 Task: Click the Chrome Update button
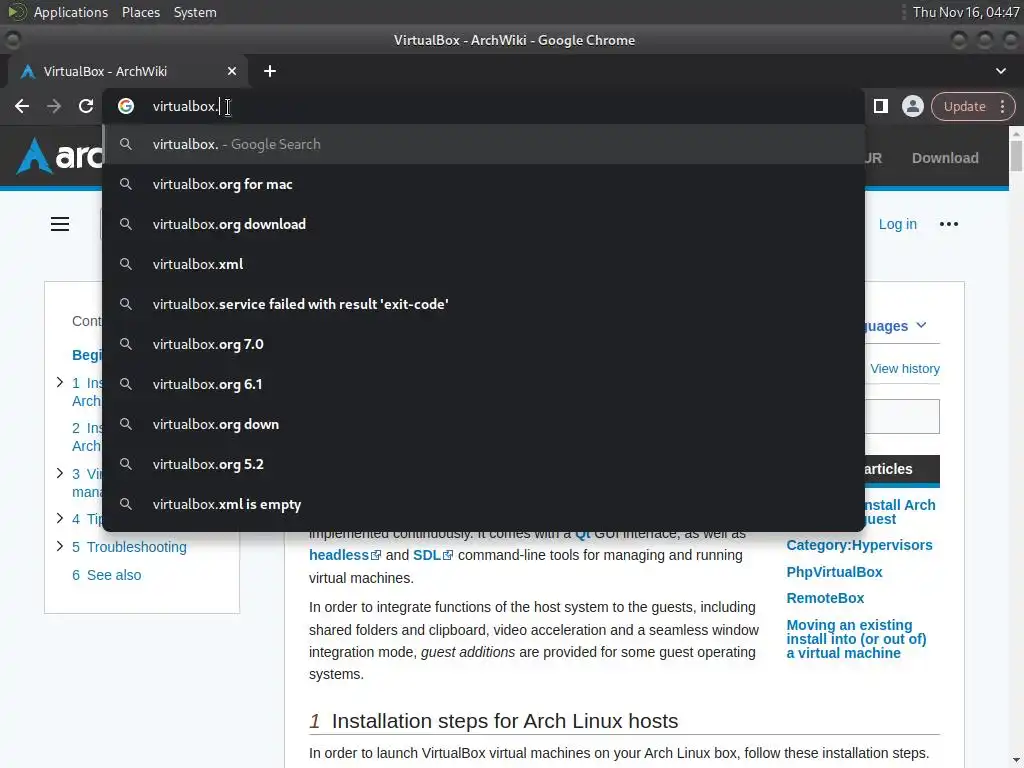pos(964,106)
